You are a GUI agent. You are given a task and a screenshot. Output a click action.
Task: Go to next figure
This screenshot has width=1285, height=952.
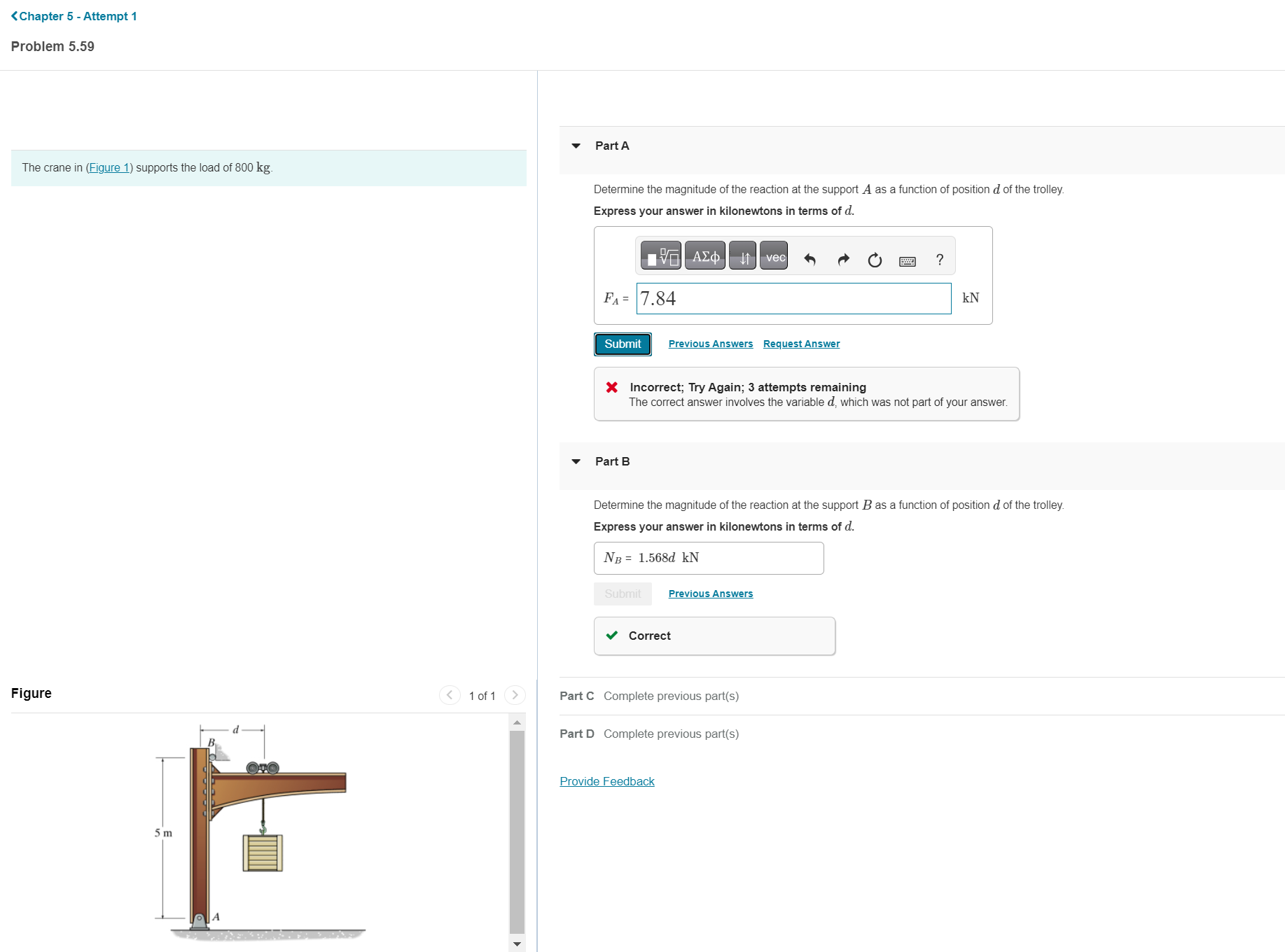515,694
